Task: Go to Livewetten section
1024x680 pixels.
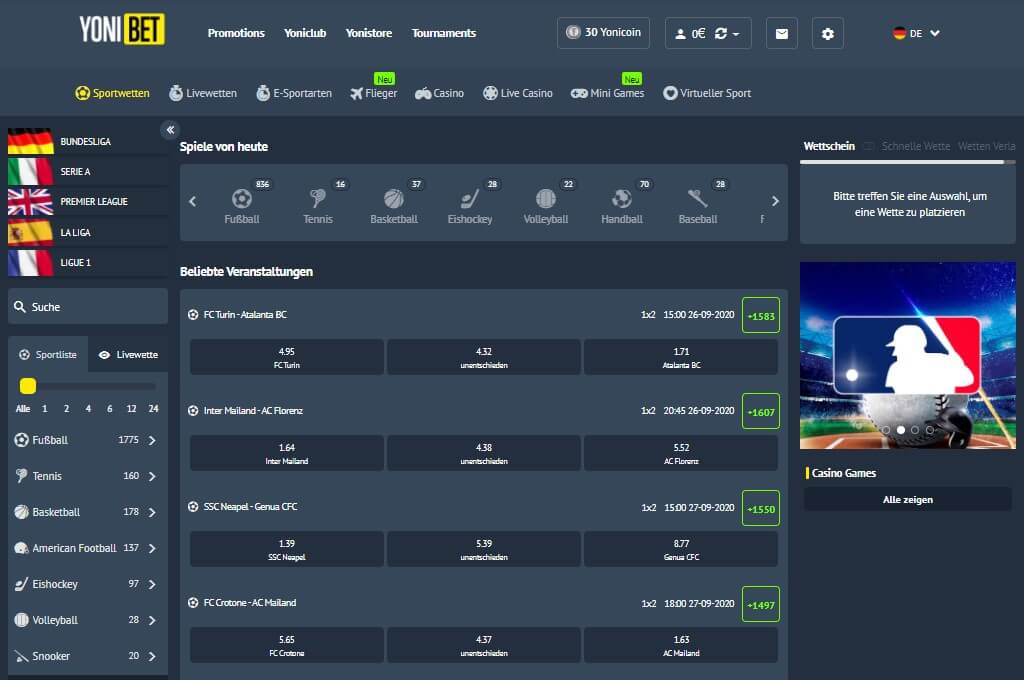Action: (203, 93)
